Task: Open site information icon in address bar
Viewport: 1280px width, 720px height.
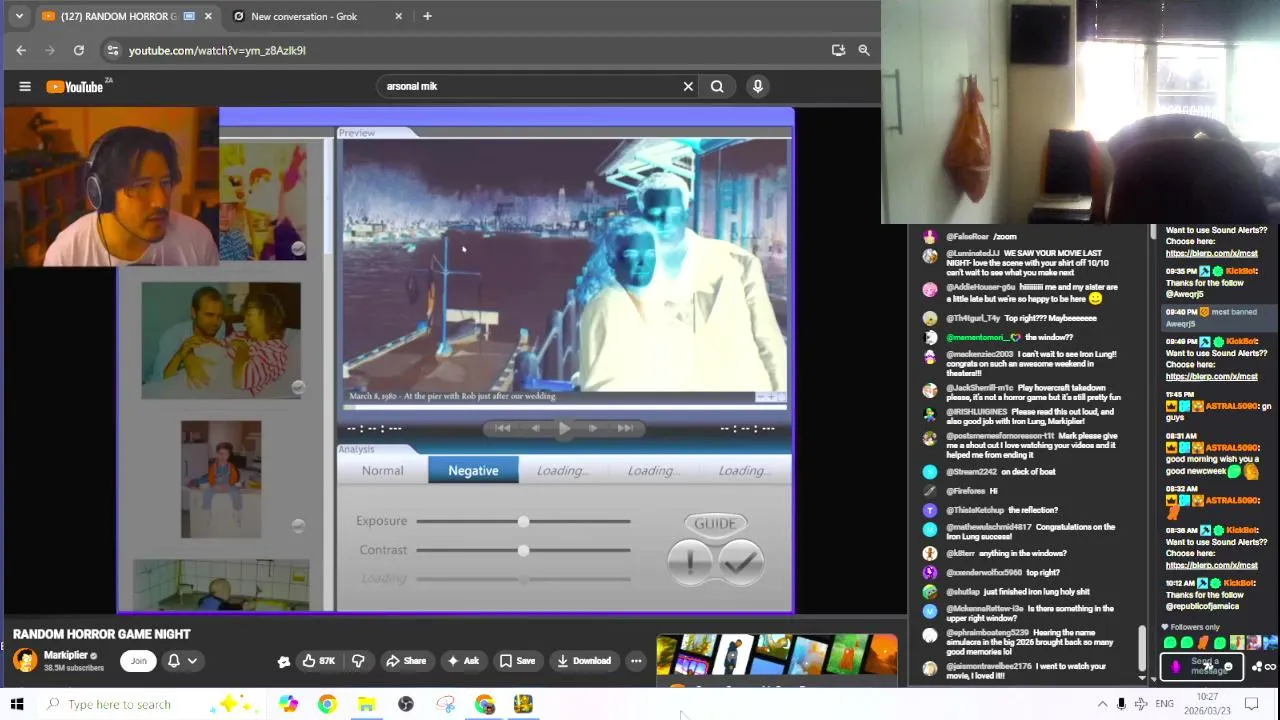Action: coord(113,50)
